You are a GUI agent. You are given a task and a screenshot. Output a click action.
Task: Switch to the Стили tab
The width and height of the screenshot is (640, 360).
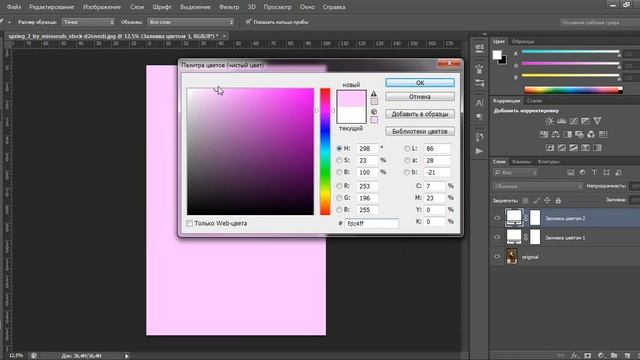[x=534, y=100]
